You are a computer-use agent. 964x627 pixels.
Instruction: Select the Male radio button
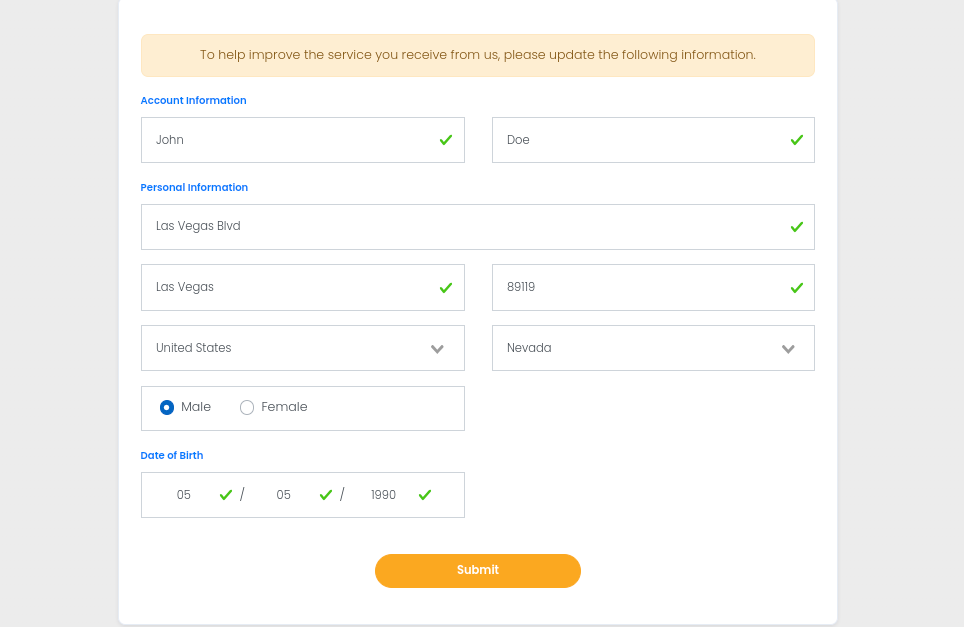click(168, 407)
